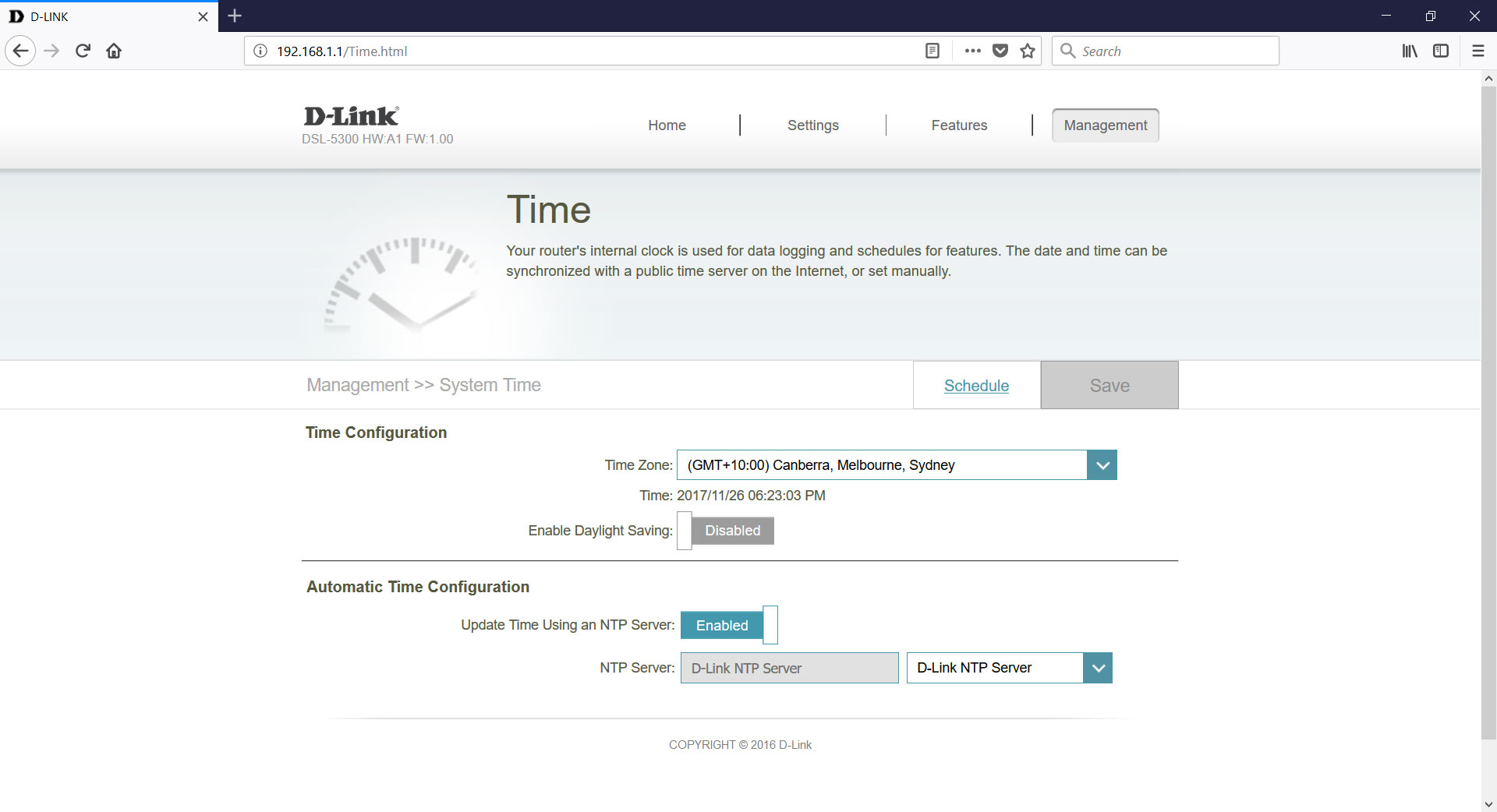The image size is (1497, 812).
Task: Open the Management menu
Action: [x=1105, y=125]
